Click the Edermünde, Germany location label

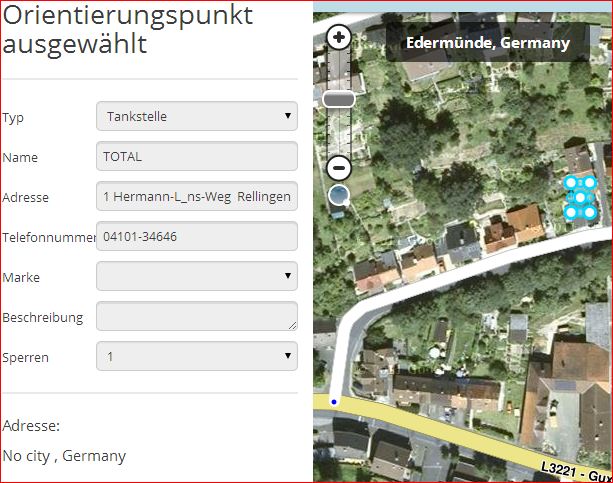point(488,42)
